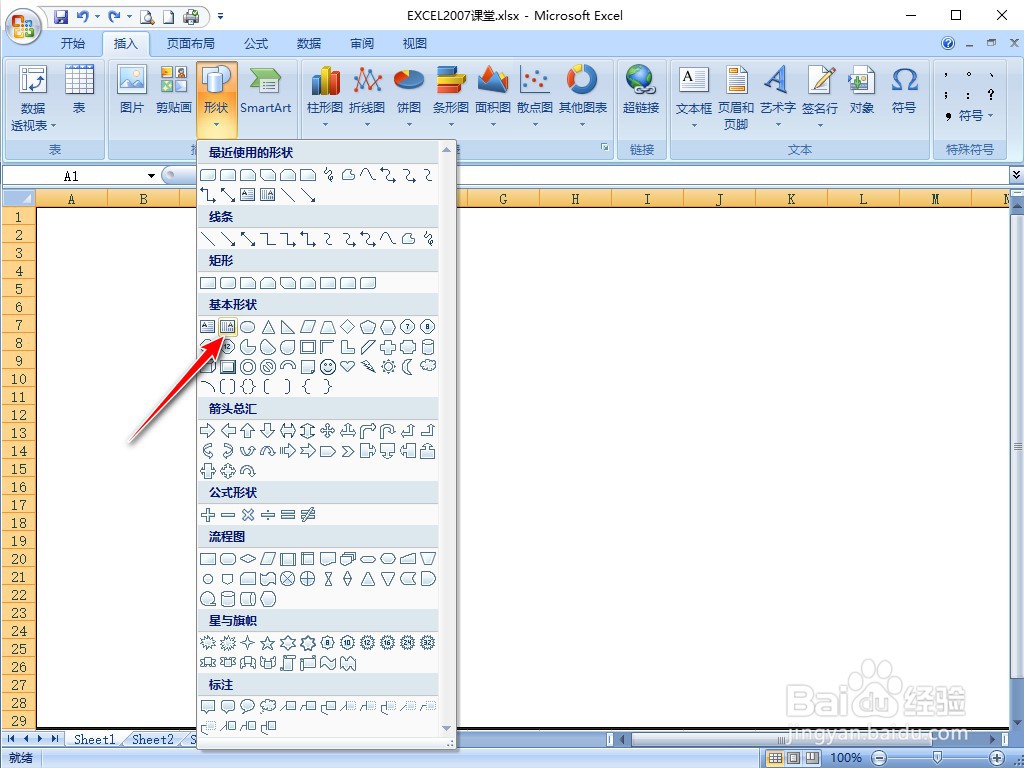
Task: Select the 5-point star shape
Action: click(268, 643)
